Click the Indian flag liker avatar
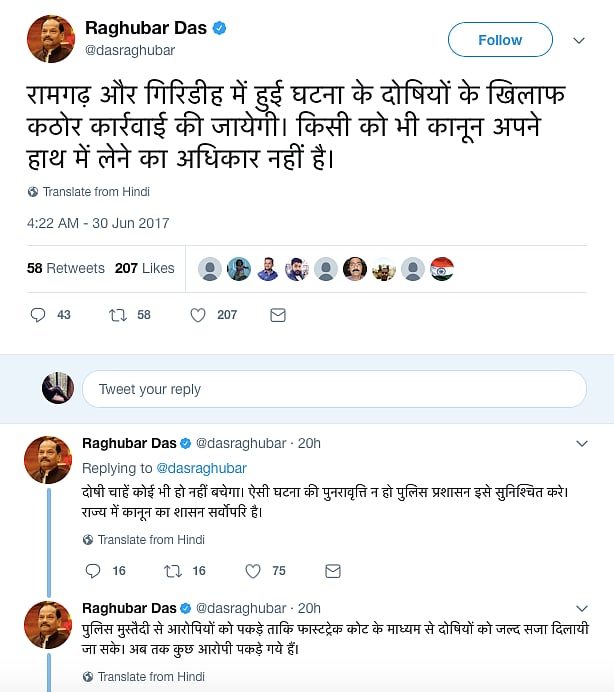The height and width of the screenshot is (692, 614). [442, 269]
